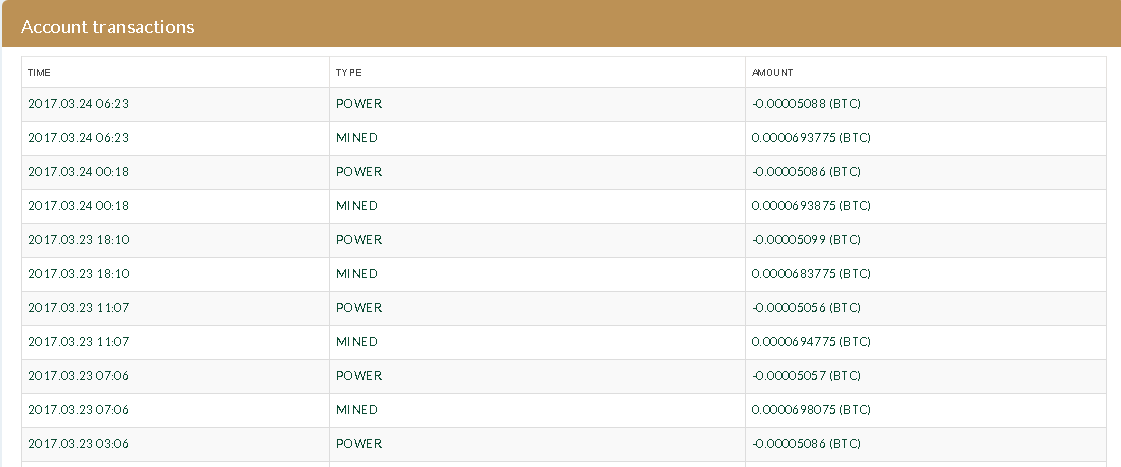The height and width of the screenshot is (467, 1121).
Task: Select the 2017.03.23 11:07 MINED timestamp
Action: pos(79,342)
